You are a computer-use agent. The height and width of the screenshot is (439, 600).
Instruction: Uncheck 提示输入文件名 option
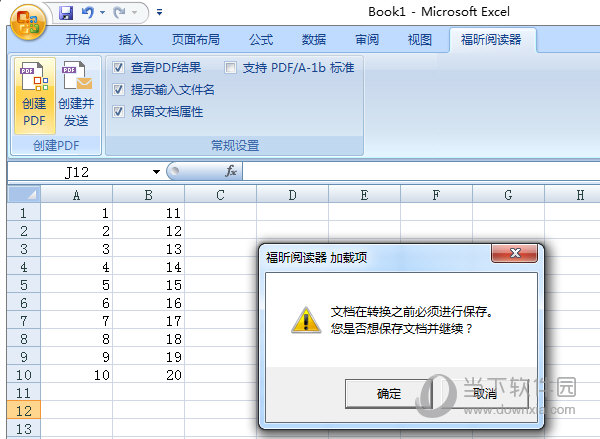(119, 90)
